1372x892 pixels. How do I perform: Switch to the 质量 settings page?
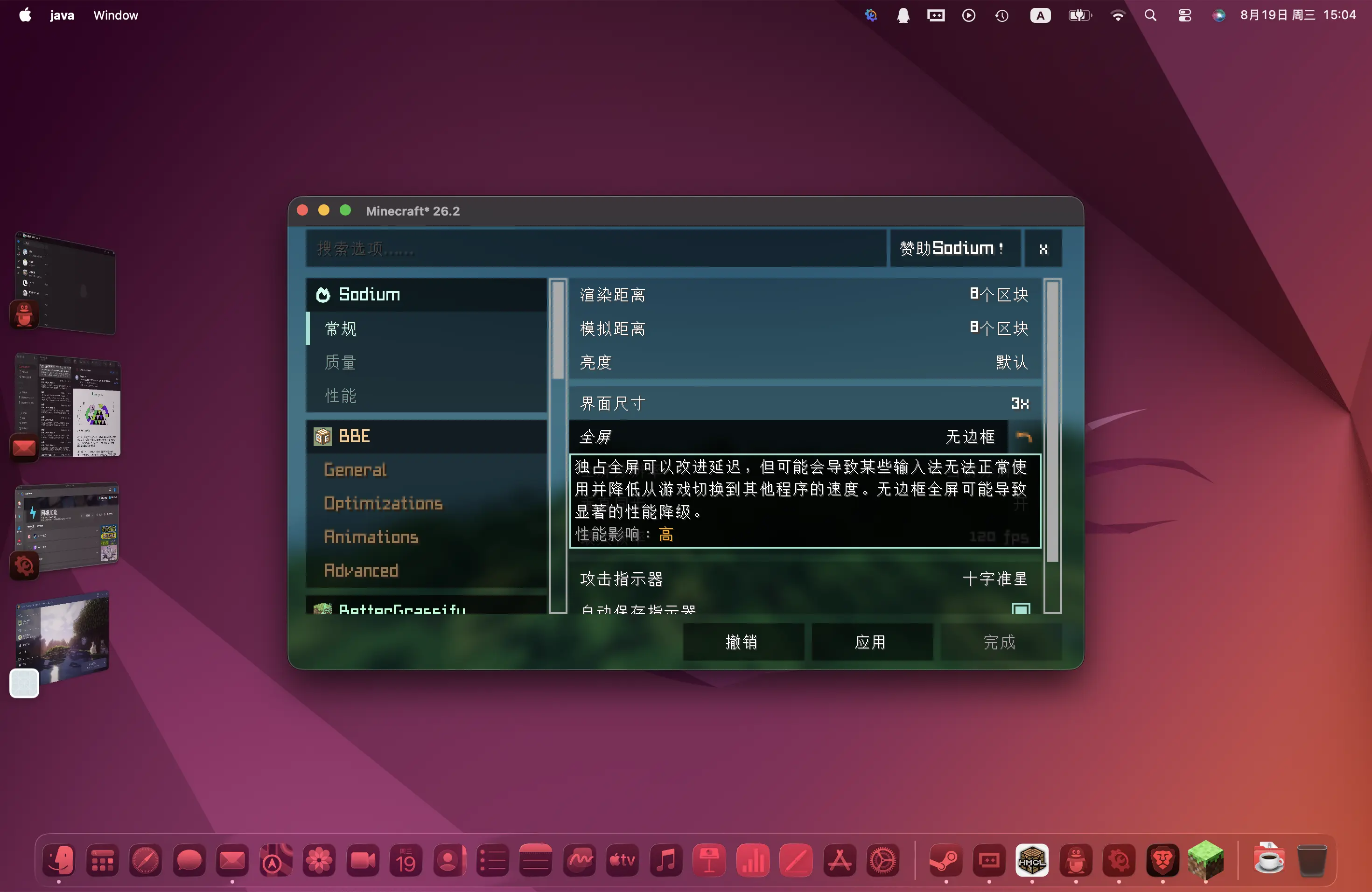[427, 362]
